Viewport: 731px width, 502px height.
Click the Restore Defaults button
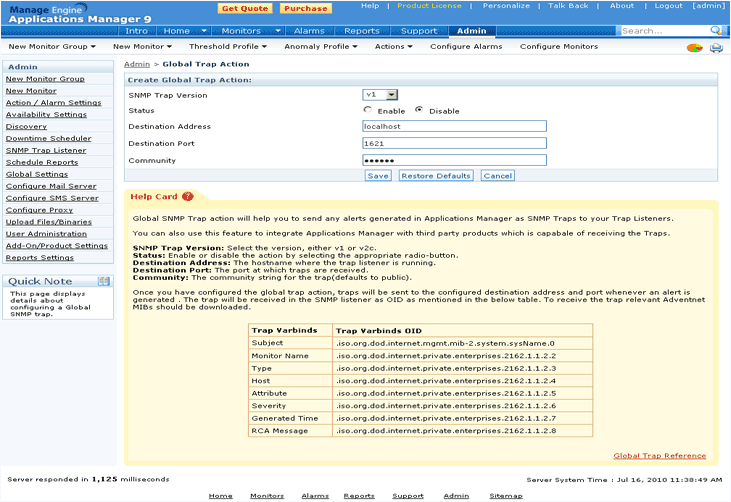[x=436, y=176]
